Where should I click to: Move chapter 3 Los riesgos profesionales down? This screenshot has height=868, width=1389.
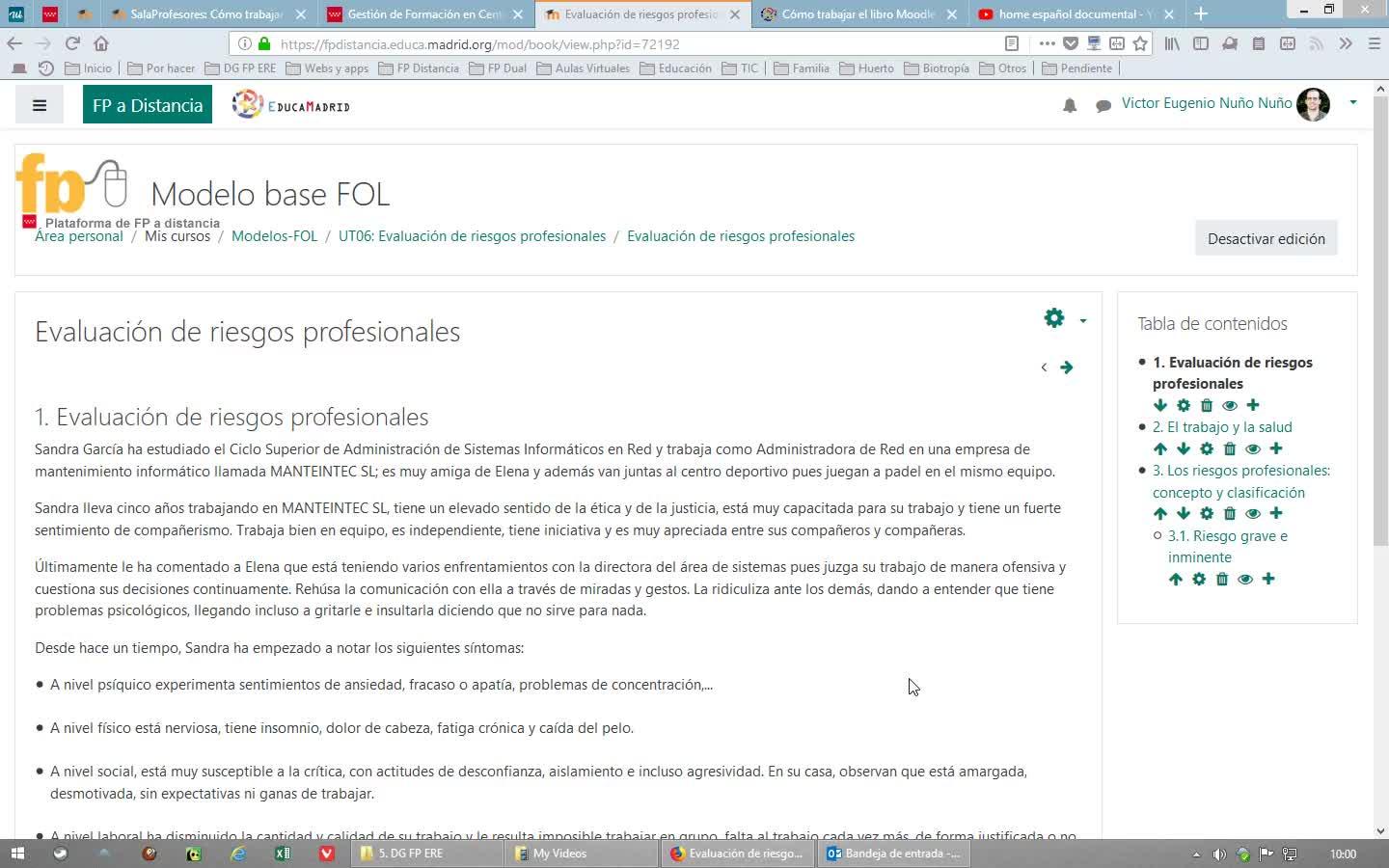tap(1184, 513)
